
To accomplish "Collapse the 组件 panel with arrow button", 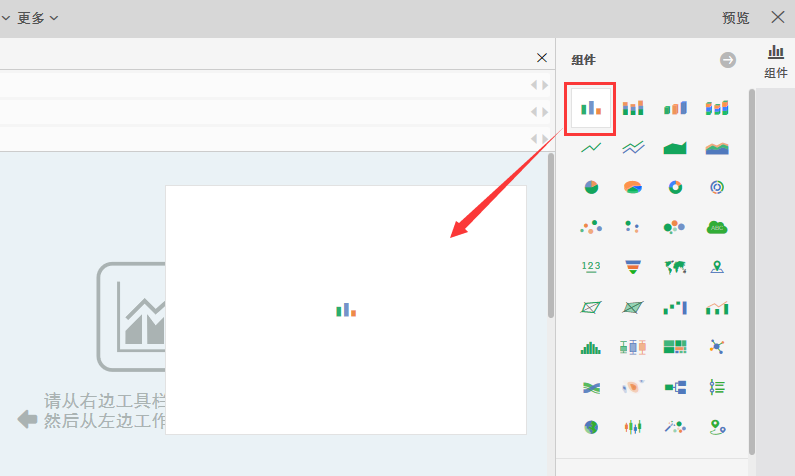I will click(728, 60).
